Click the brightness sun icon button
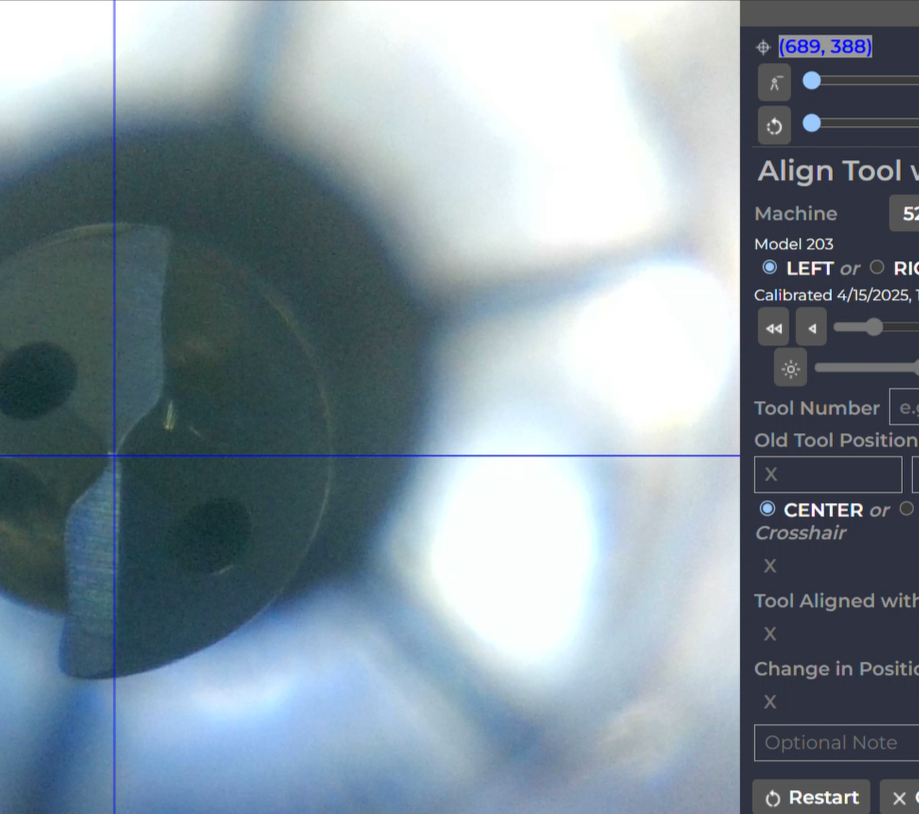This screenshot has width=919, height=814. pos(790,369)
